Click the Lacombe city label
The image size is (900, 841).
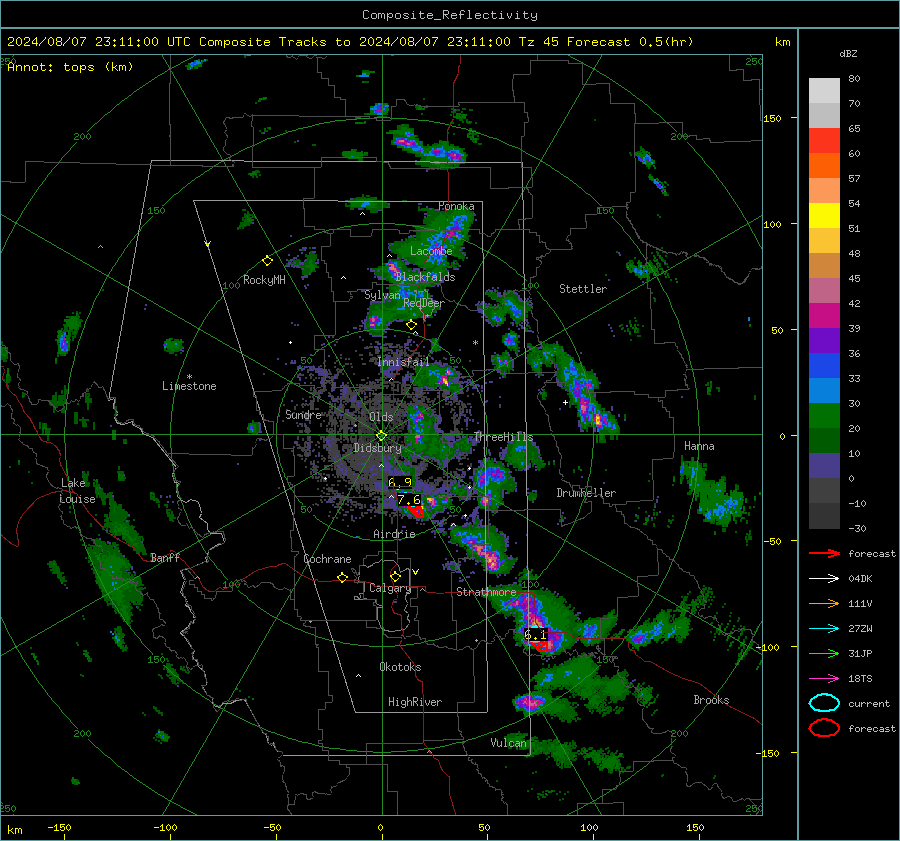(431, 251)
